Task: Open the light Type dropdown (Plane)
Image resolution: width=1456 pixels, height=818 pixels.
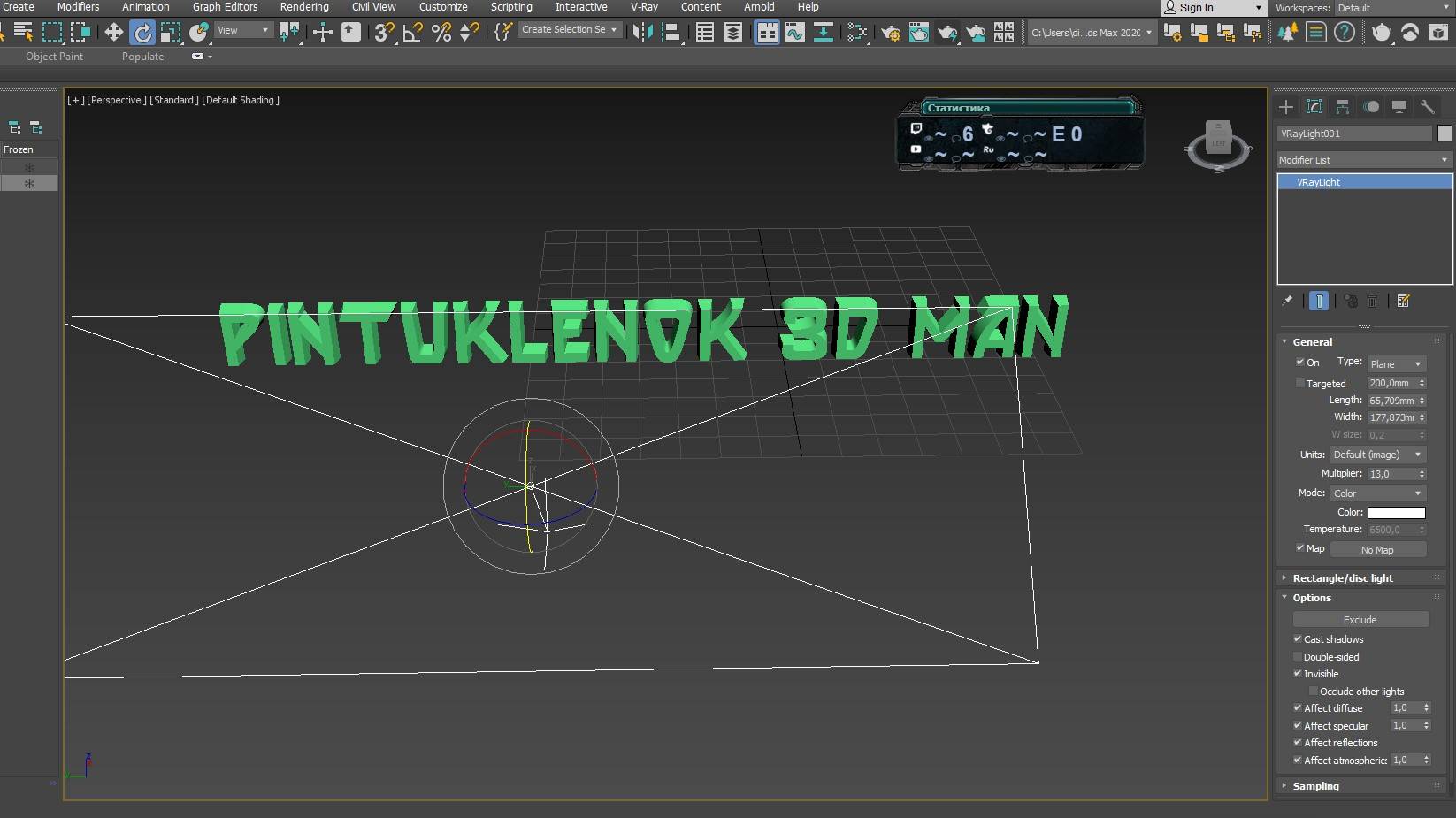Action: click(1395, 364)
